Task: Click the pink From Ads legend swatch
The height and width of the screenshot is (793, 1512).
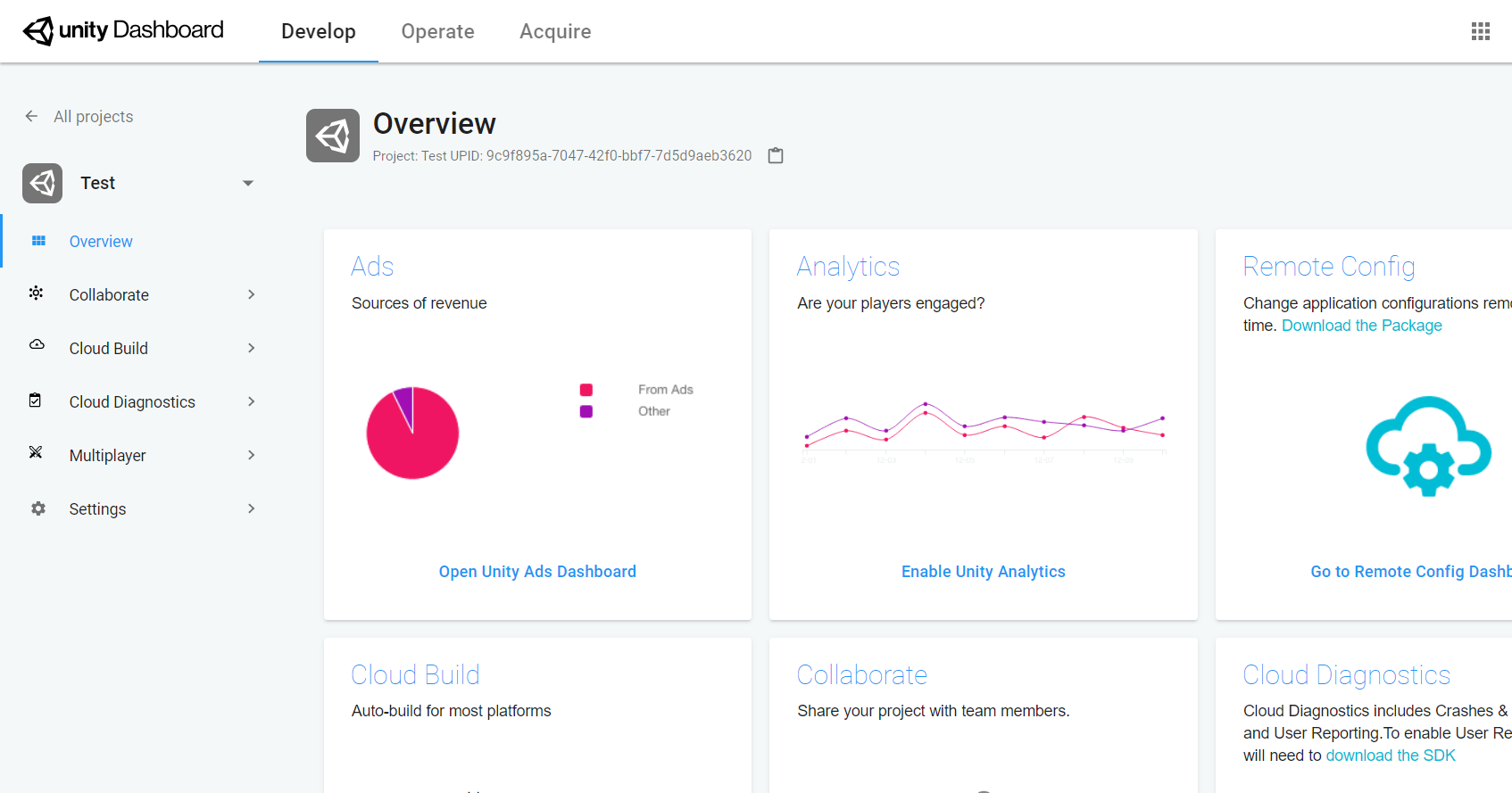Action: click(x=586, y=390)
